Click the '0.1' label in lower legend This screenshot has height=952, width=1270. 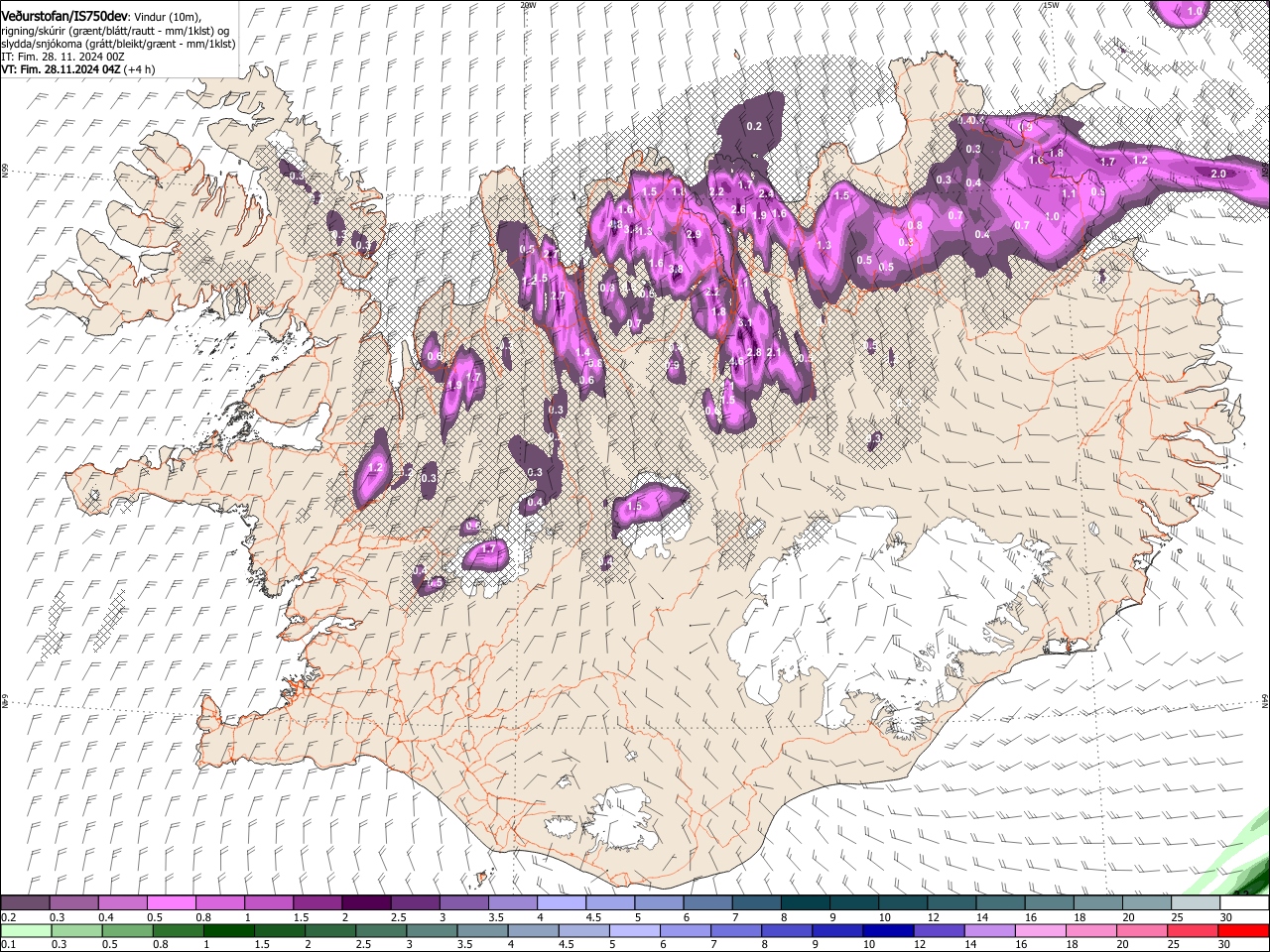click(8, 945)
